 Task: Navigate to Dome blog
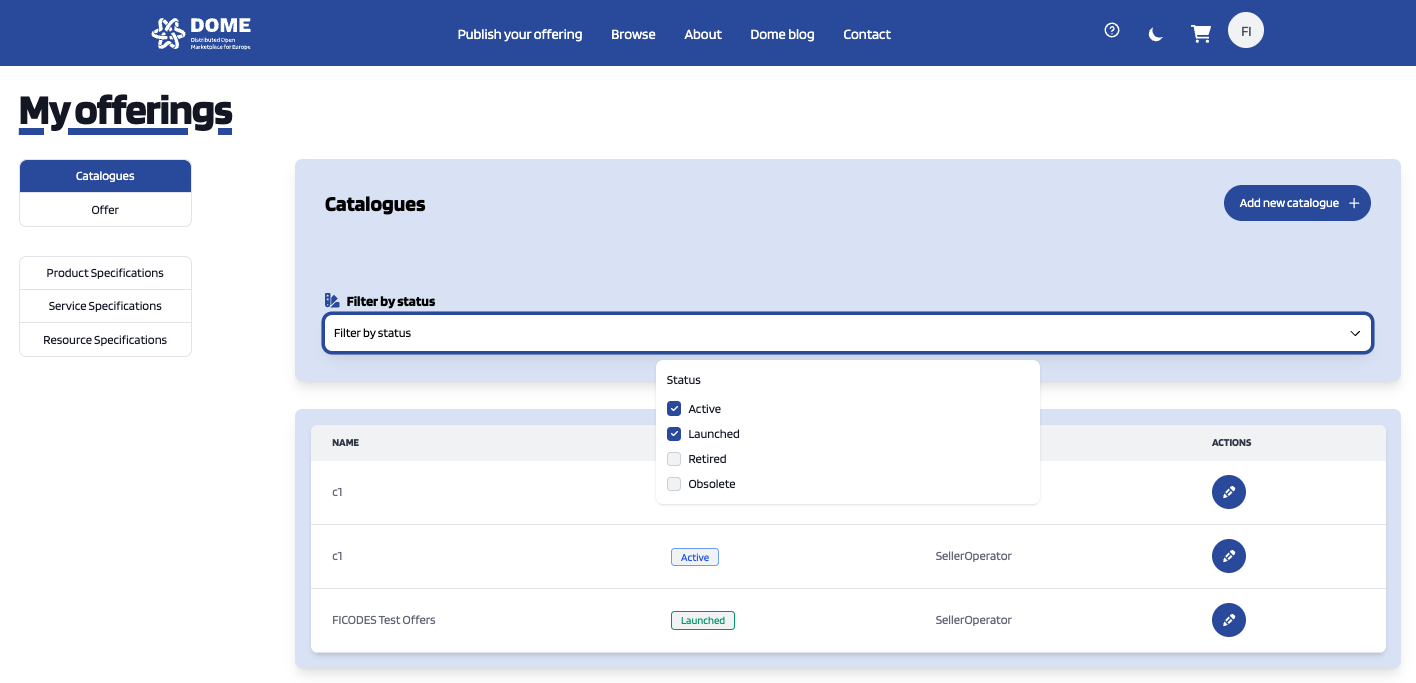pos(782,34)
